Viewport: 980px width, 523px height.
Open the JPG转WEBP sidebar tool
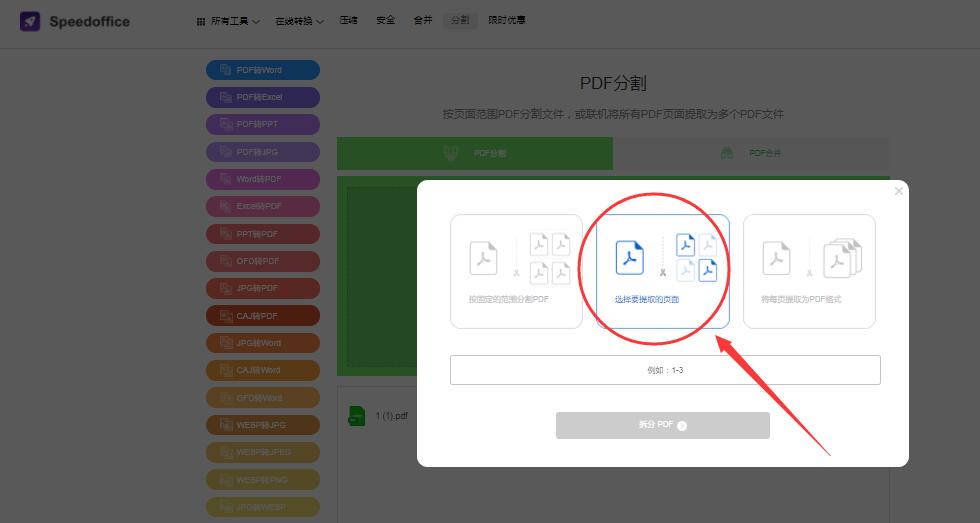coord(263,507)
